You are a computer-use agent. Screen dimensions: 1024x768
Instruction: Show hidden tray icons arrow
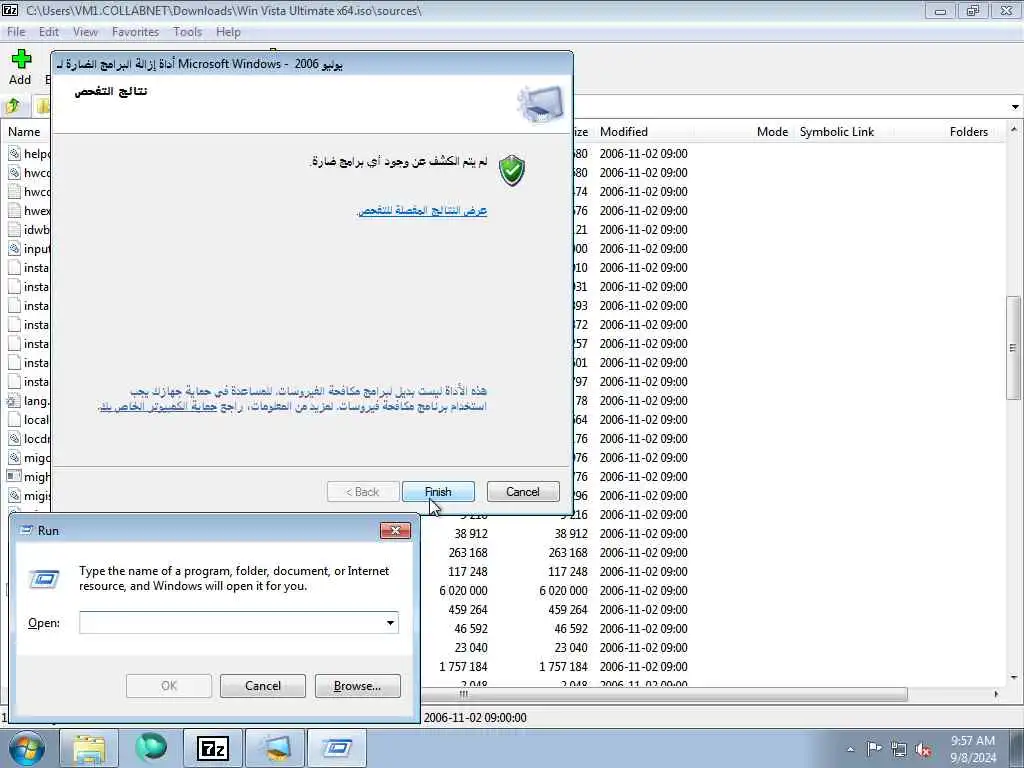click(x=850, y=749)
